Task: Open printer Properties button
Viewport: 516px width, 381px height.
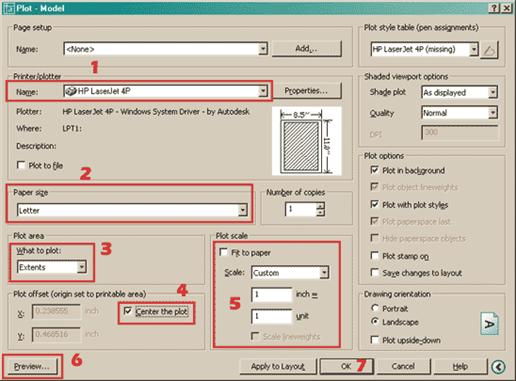Action: [307, 91]
